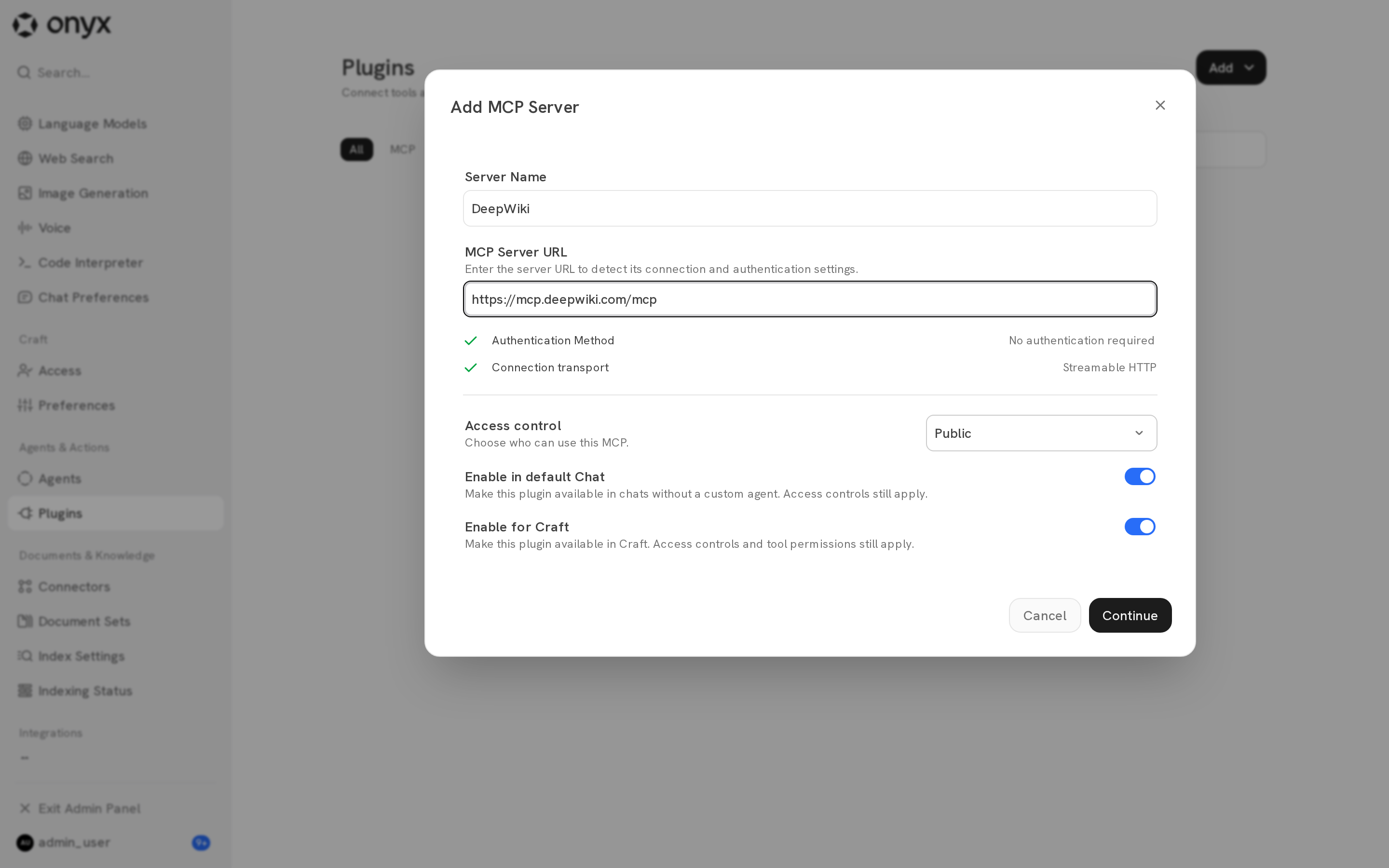The image size is (1389, 868).
Task: Open the Add dropdown button
Action: (1231, 68)
